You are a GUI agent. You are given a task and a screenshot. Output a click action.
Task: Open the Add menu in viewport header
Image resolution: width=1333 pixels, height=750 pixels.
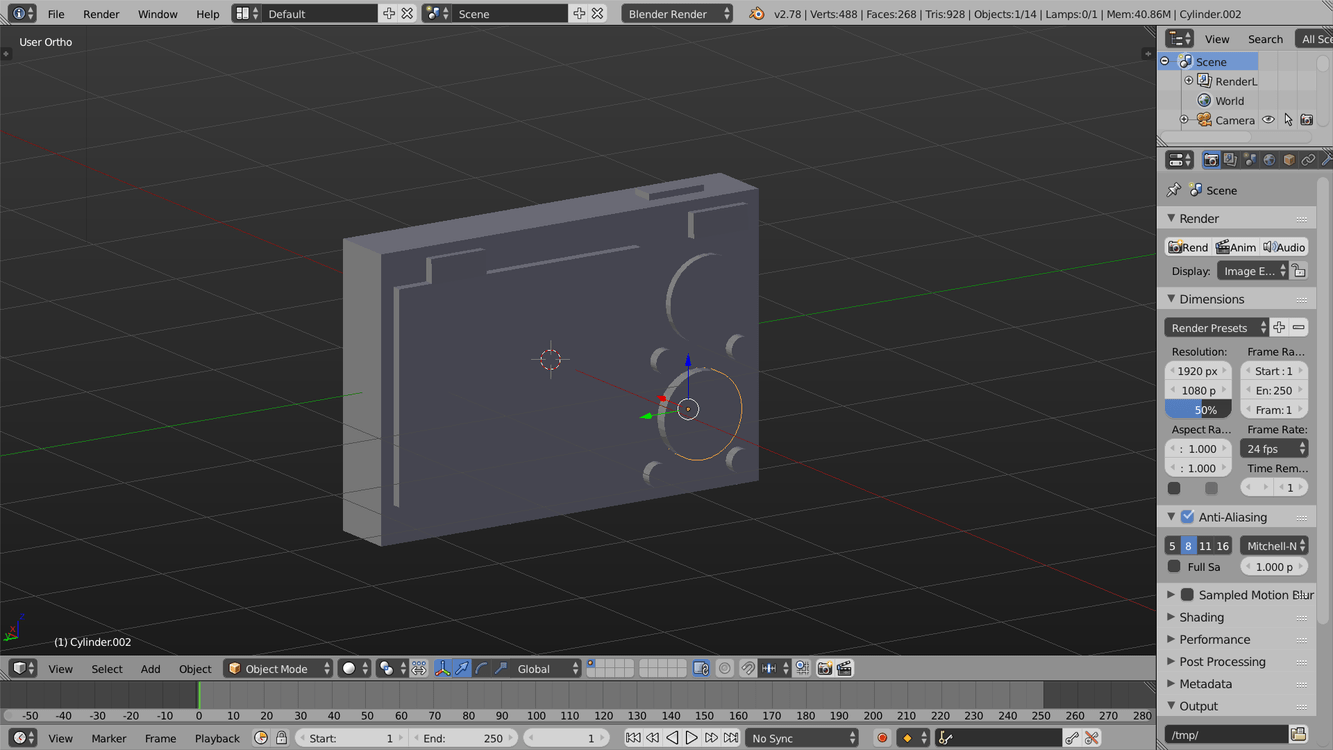(150, 669)
